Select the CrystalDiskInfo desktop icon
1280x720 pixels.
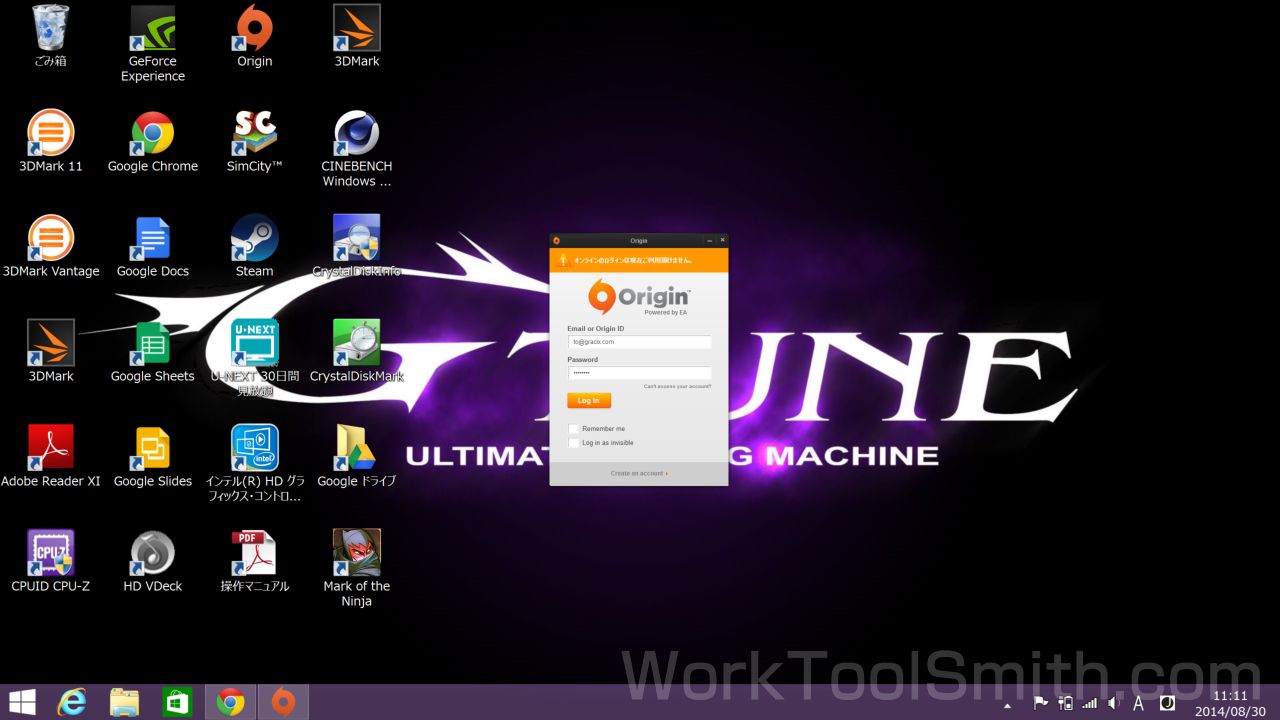(x=357, y=246)
